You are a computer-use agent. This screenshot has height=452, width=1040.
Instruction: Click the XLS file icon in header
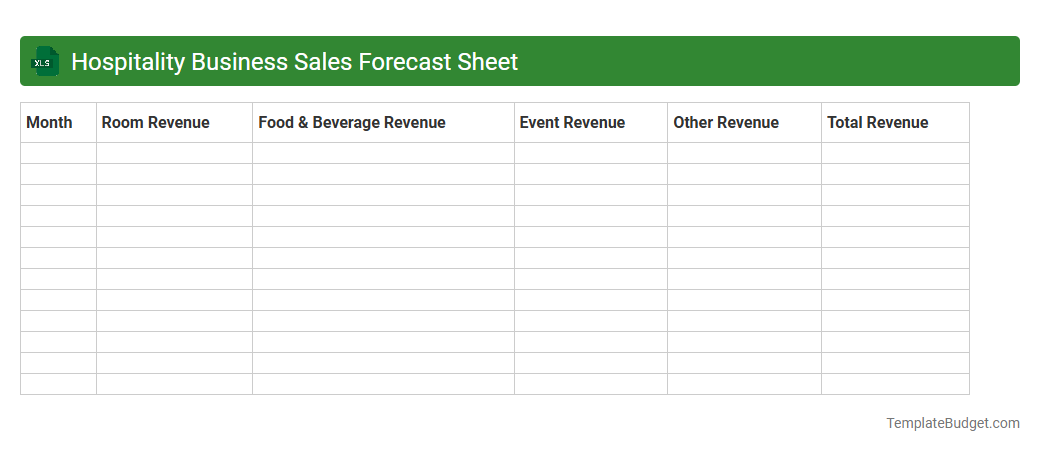44,61
